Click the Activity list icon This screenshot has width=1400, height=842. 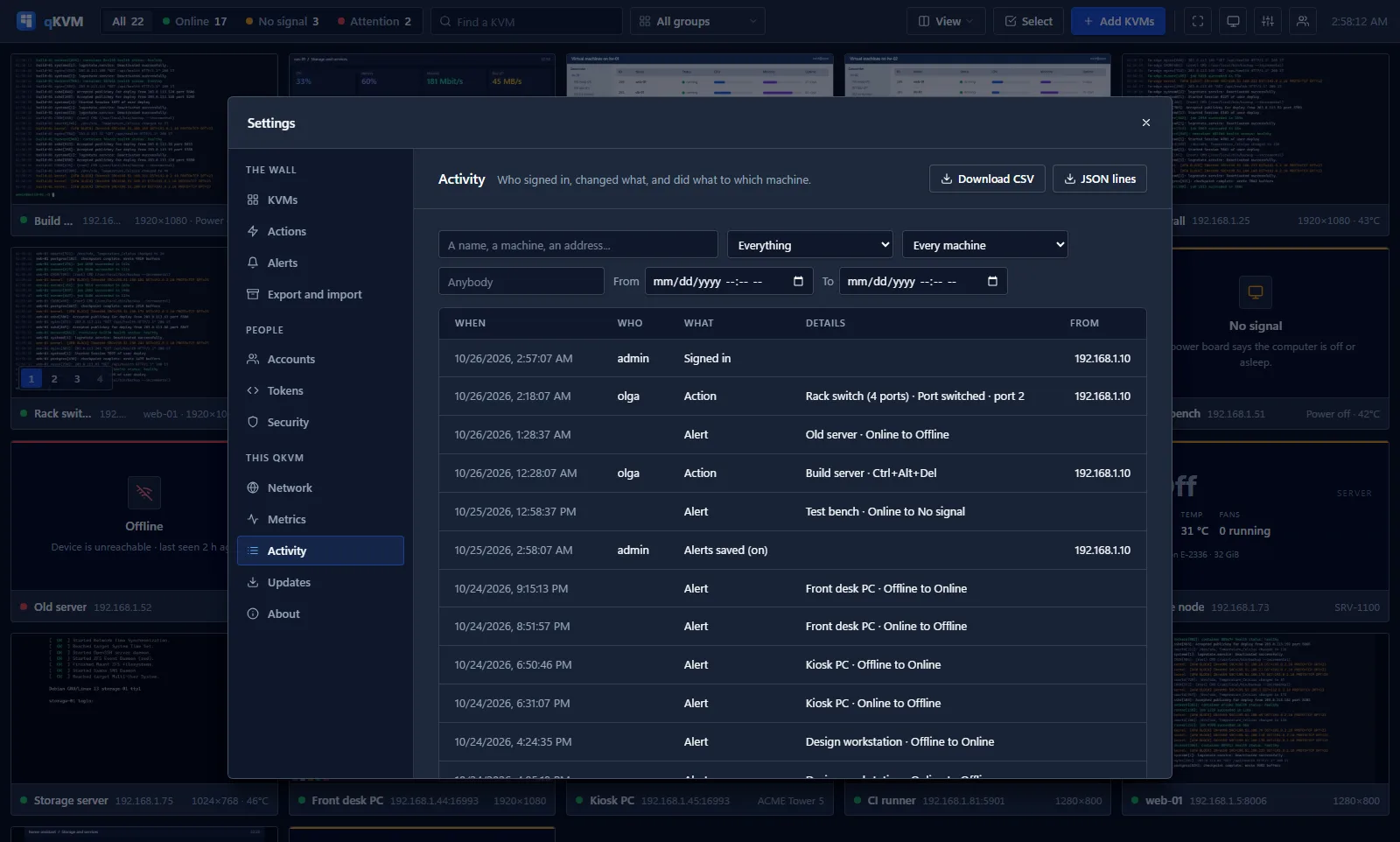(253, 551)
